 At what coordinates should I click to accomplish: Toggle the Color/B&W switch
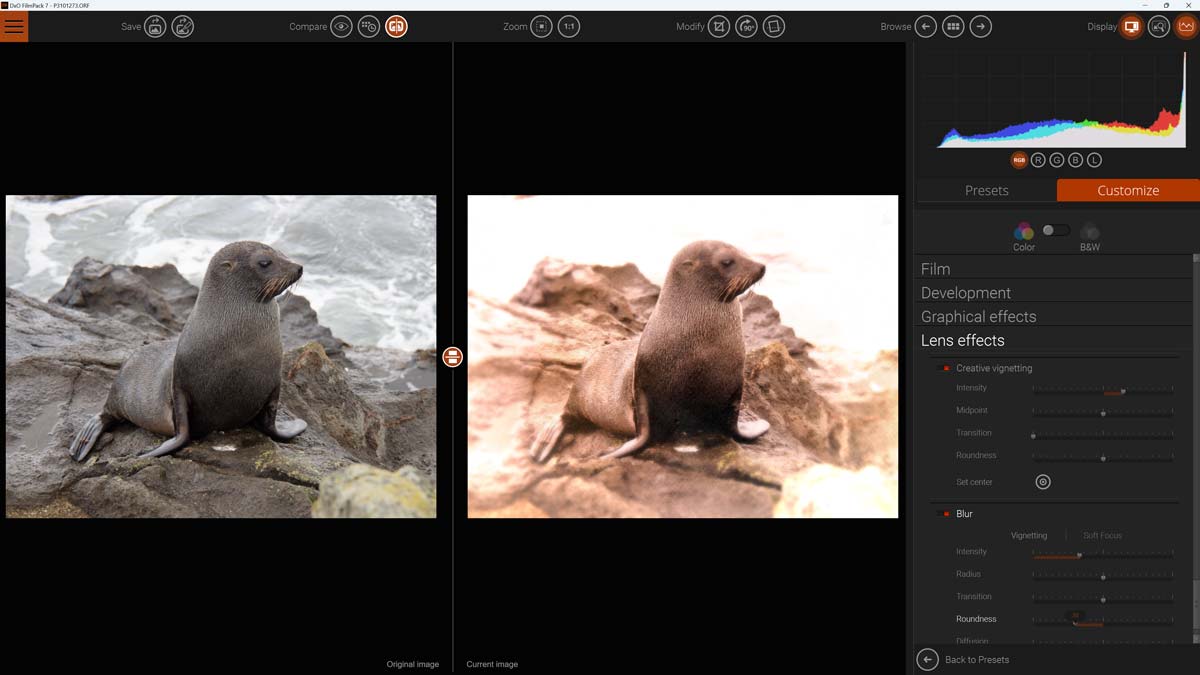1054,230
